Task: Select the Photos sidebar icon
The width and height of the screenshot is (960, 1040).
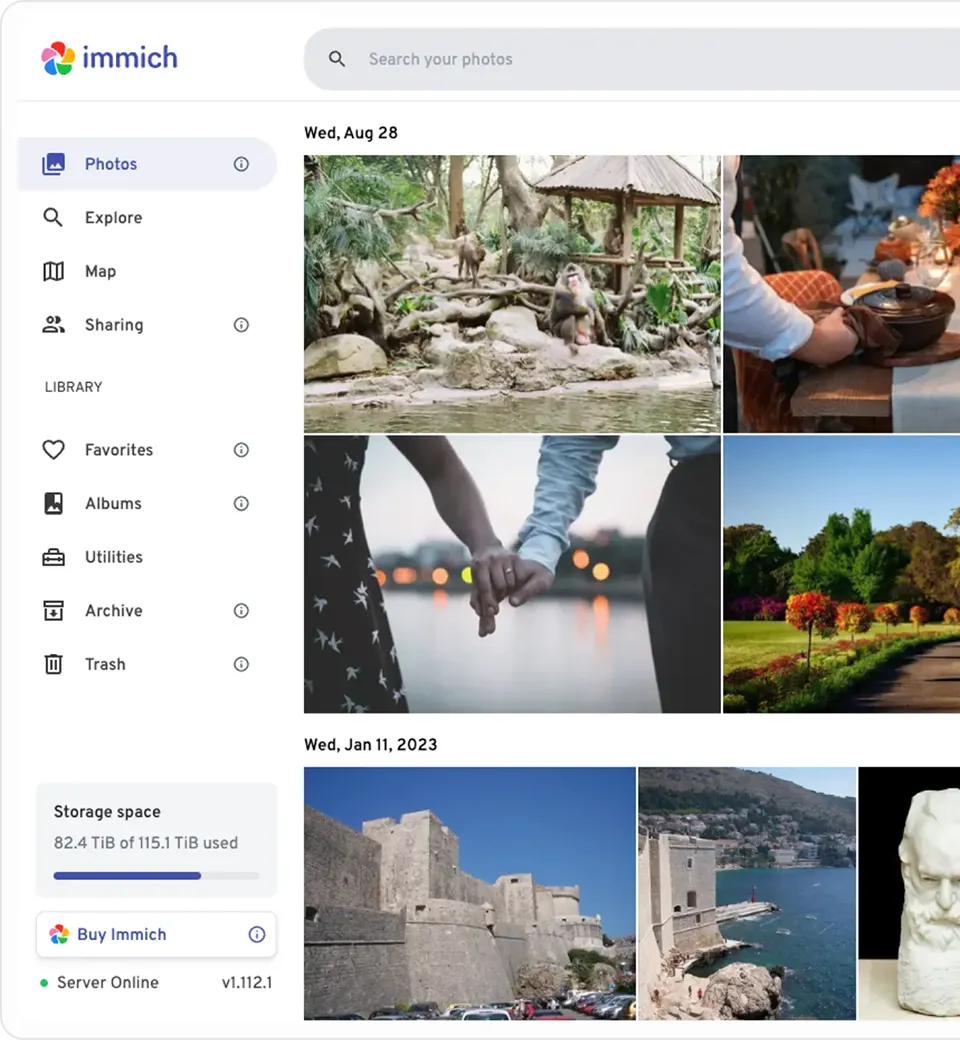Action: pos(53,163)
